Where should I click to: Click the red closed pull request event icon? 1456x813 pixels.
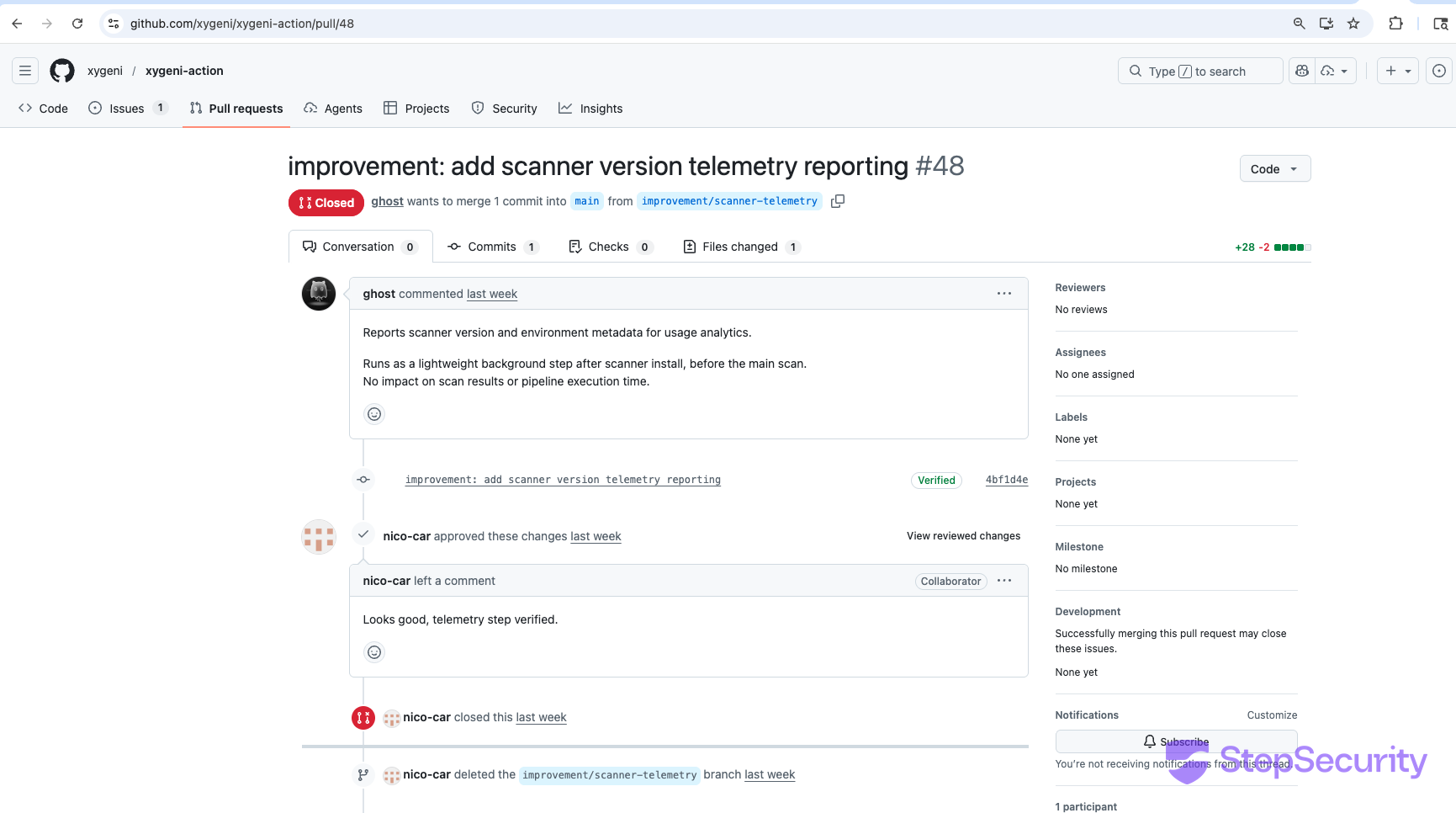[x=363, y=718]
